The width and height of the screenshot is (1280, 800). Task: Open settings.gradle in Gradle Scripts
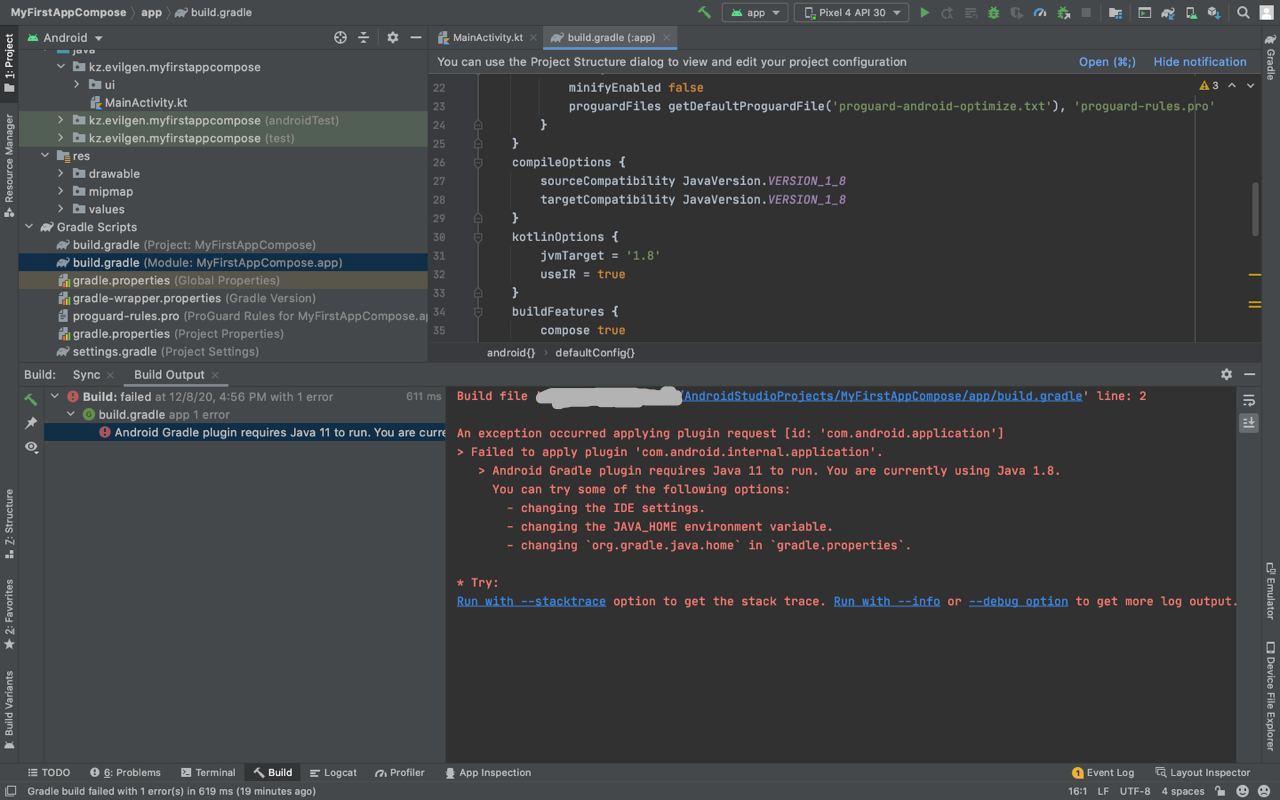coord(114,352)
